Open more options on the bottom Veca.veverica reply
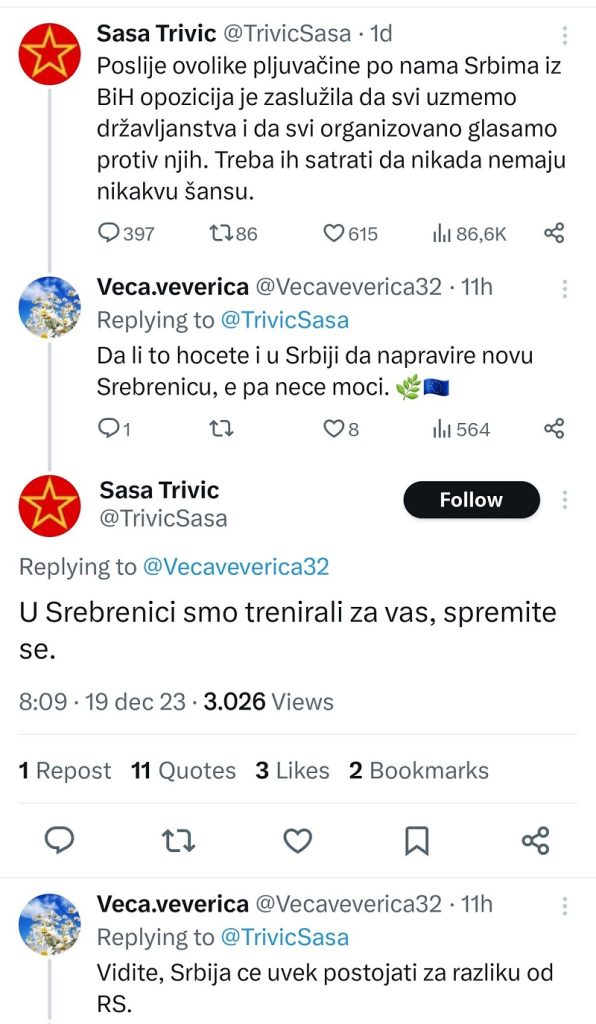 565,905
